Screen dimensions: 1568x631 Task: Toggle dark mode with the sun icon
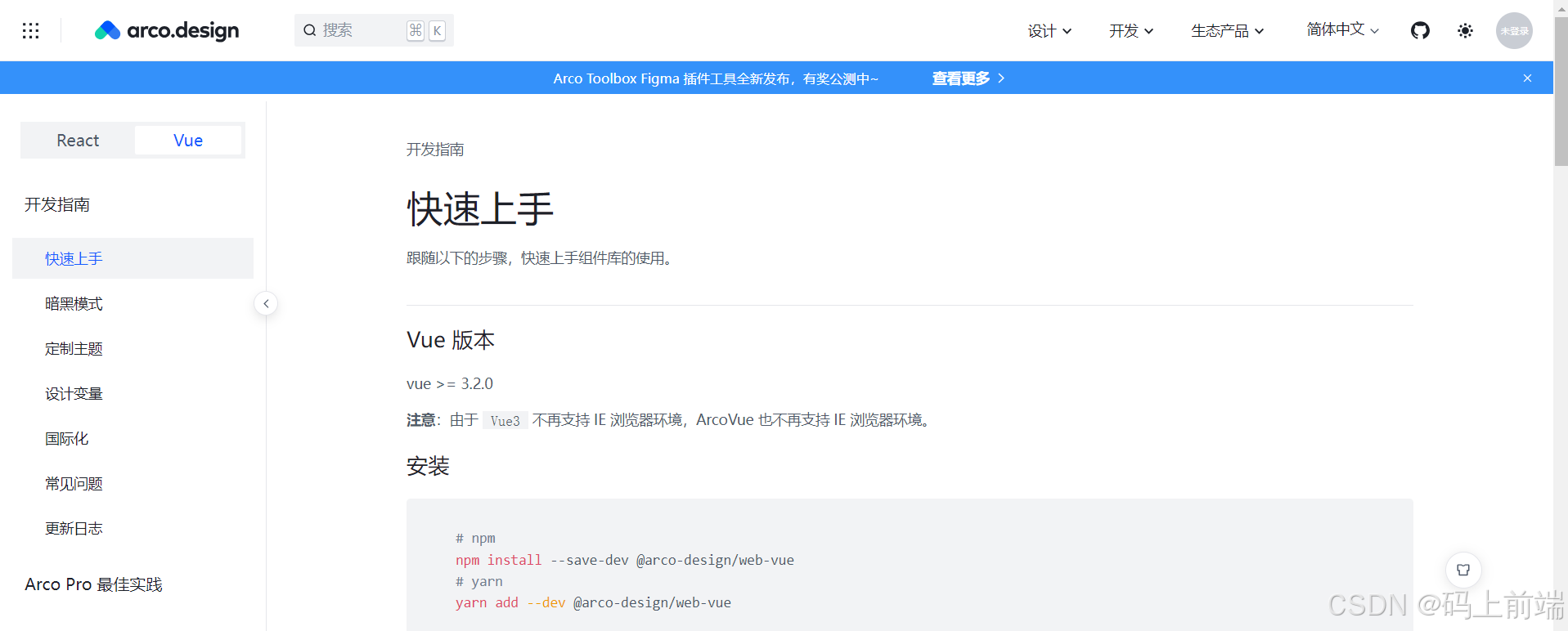coord(1465,30)
